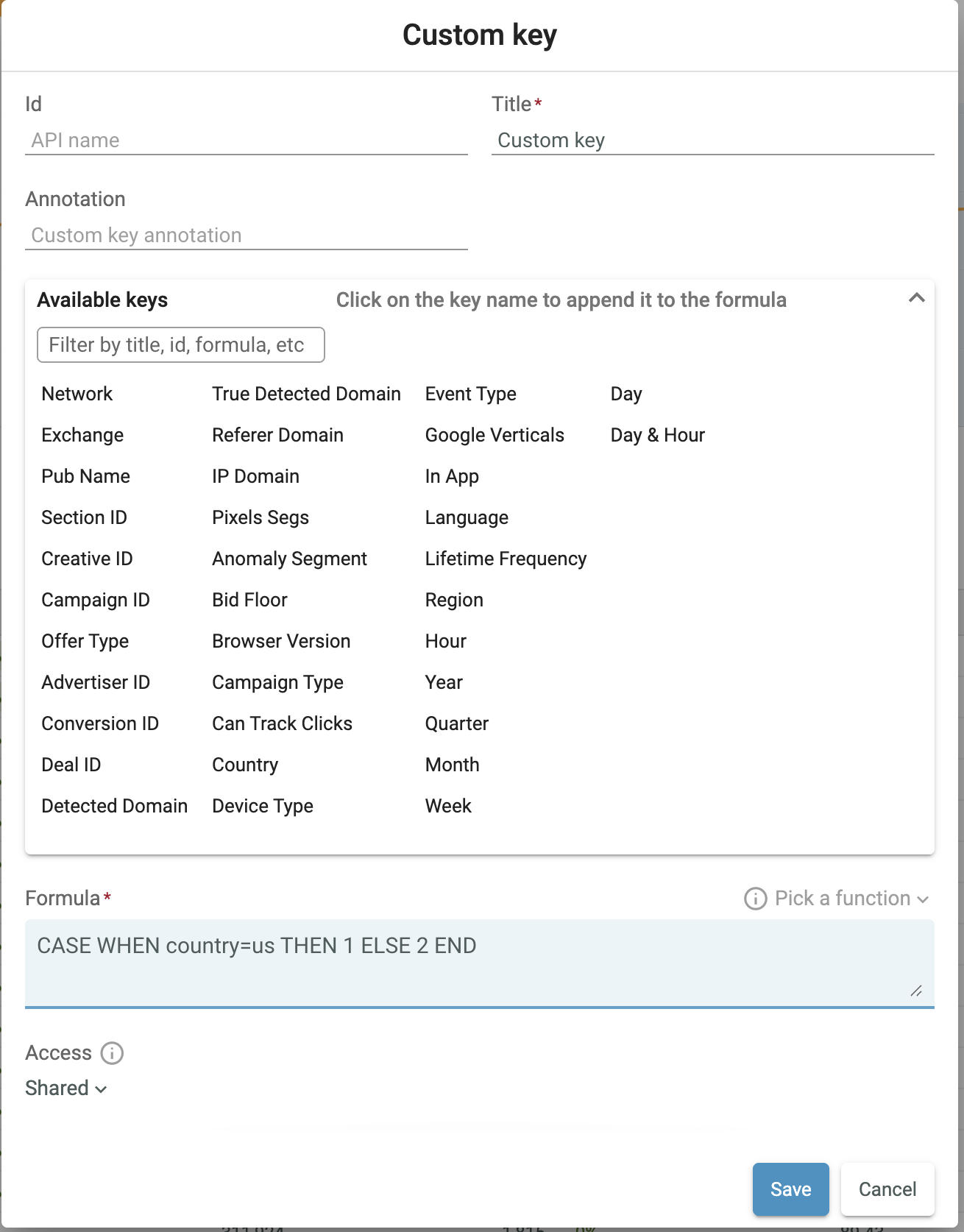Click the Custom key annotation field

[x=246, y=236]
